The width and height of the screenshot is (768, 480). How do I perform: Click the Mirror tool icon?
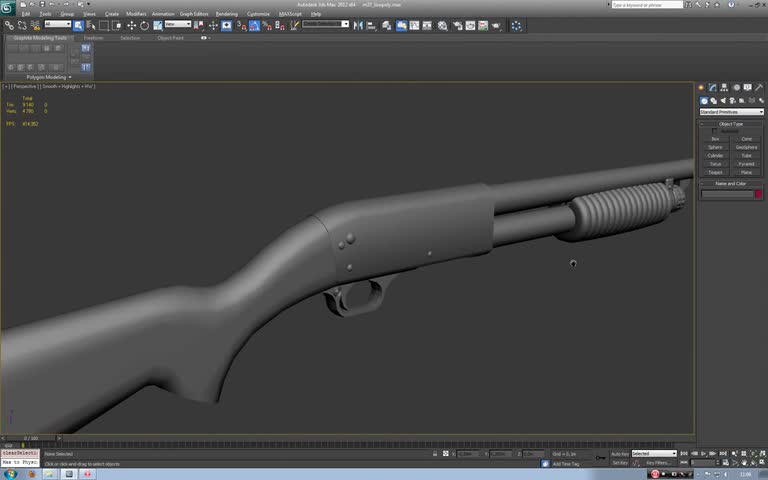(x=358, y=25)
